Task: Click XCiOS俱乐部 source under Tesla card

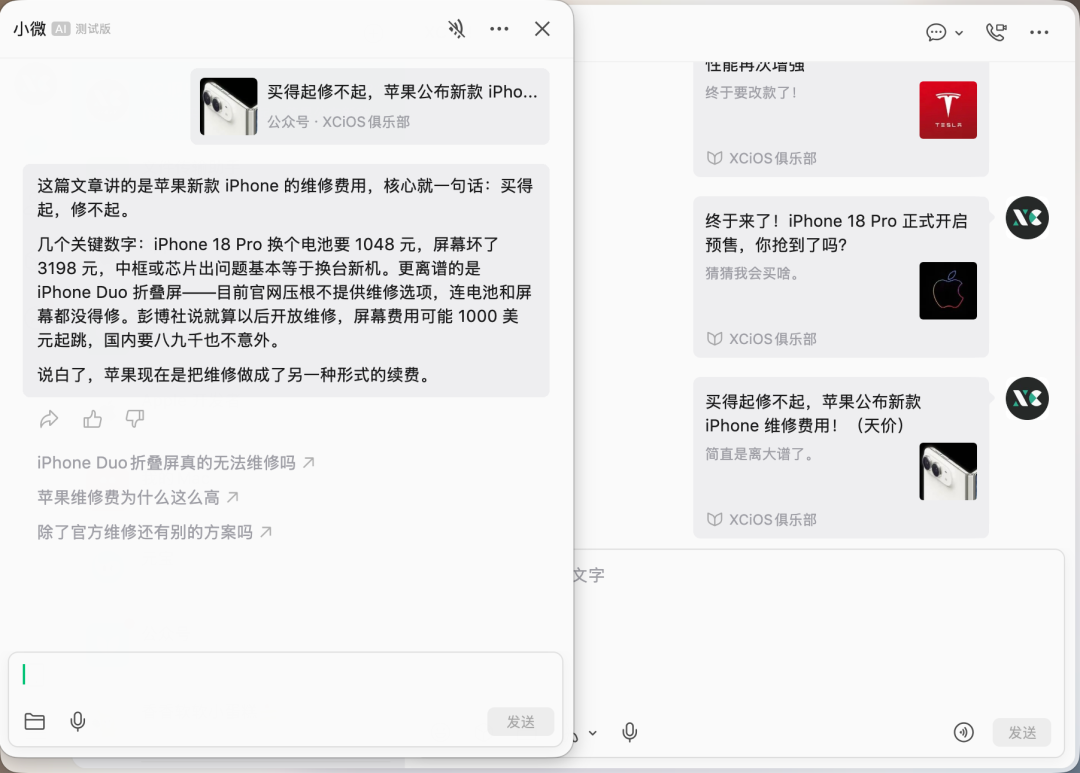Action: click(762, 158)
